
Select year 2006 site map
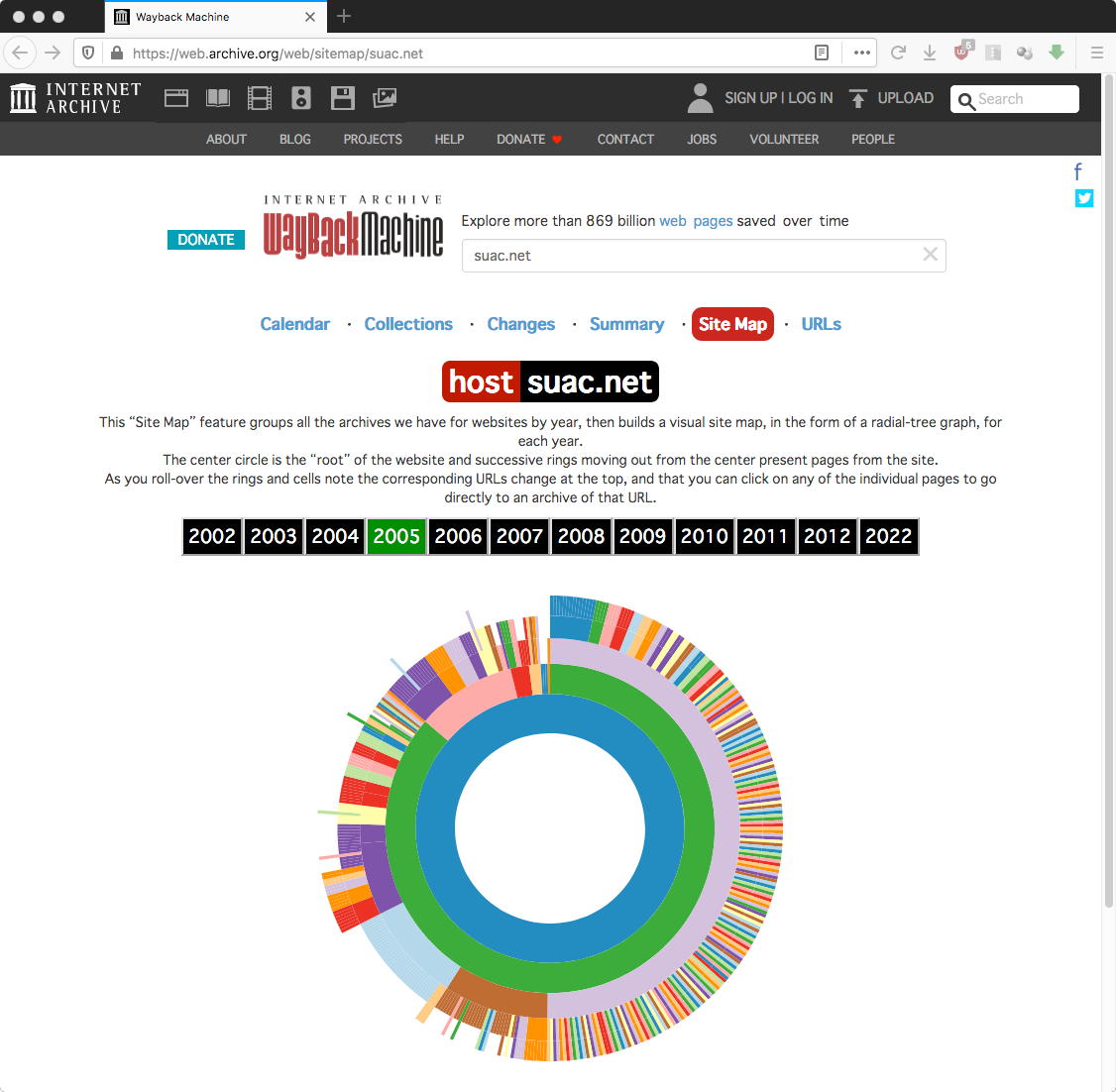(458, 536)
